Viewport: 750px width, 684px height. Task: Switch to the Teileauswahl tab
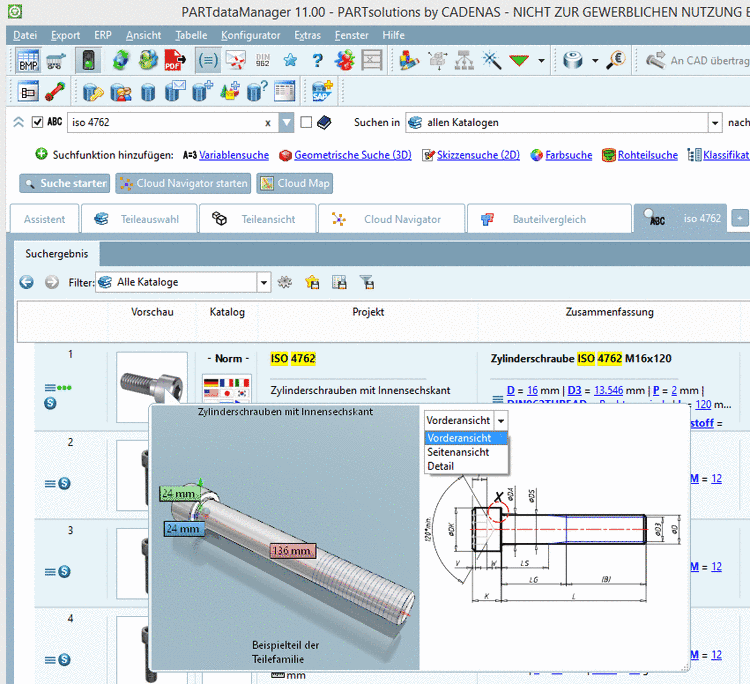point(135,219)
